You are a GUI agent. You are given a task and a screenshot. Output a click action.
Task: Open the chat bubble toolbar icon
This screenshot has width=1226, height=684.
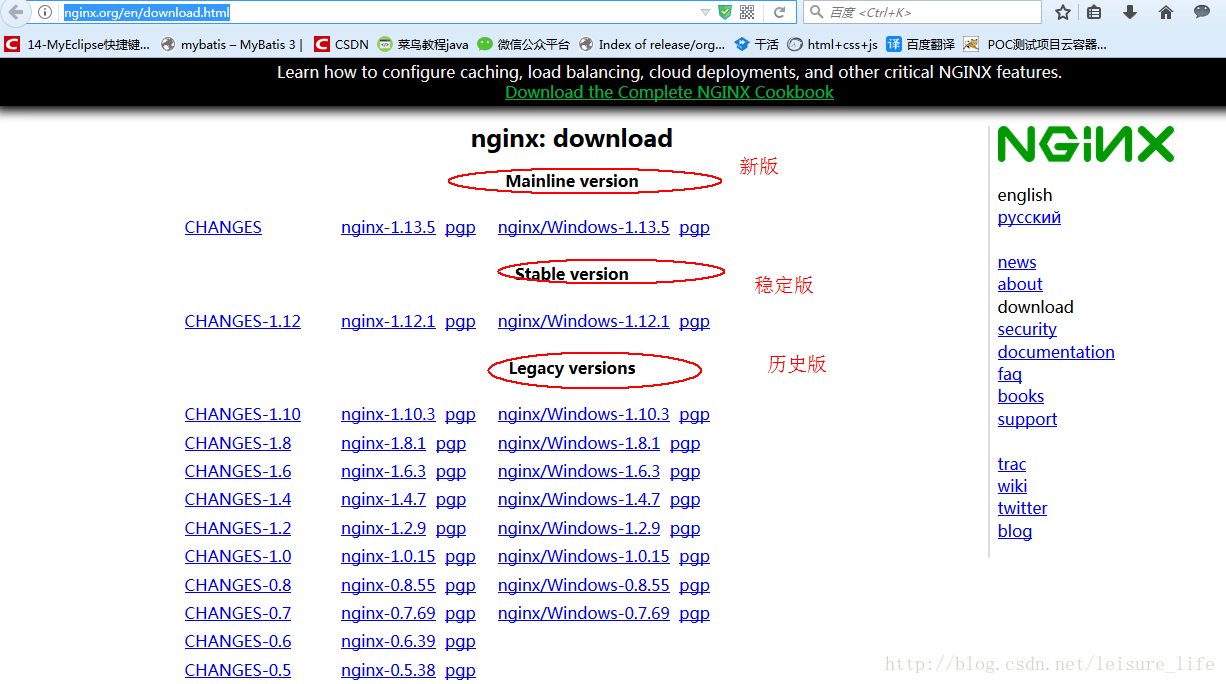click(1202, 13)
